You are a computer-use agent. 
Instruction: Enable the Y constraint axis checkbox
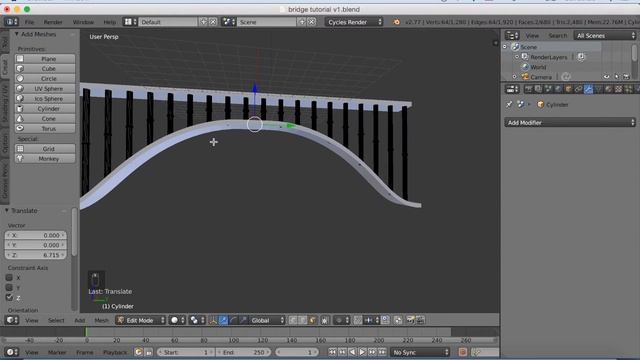tap(9, 287)
